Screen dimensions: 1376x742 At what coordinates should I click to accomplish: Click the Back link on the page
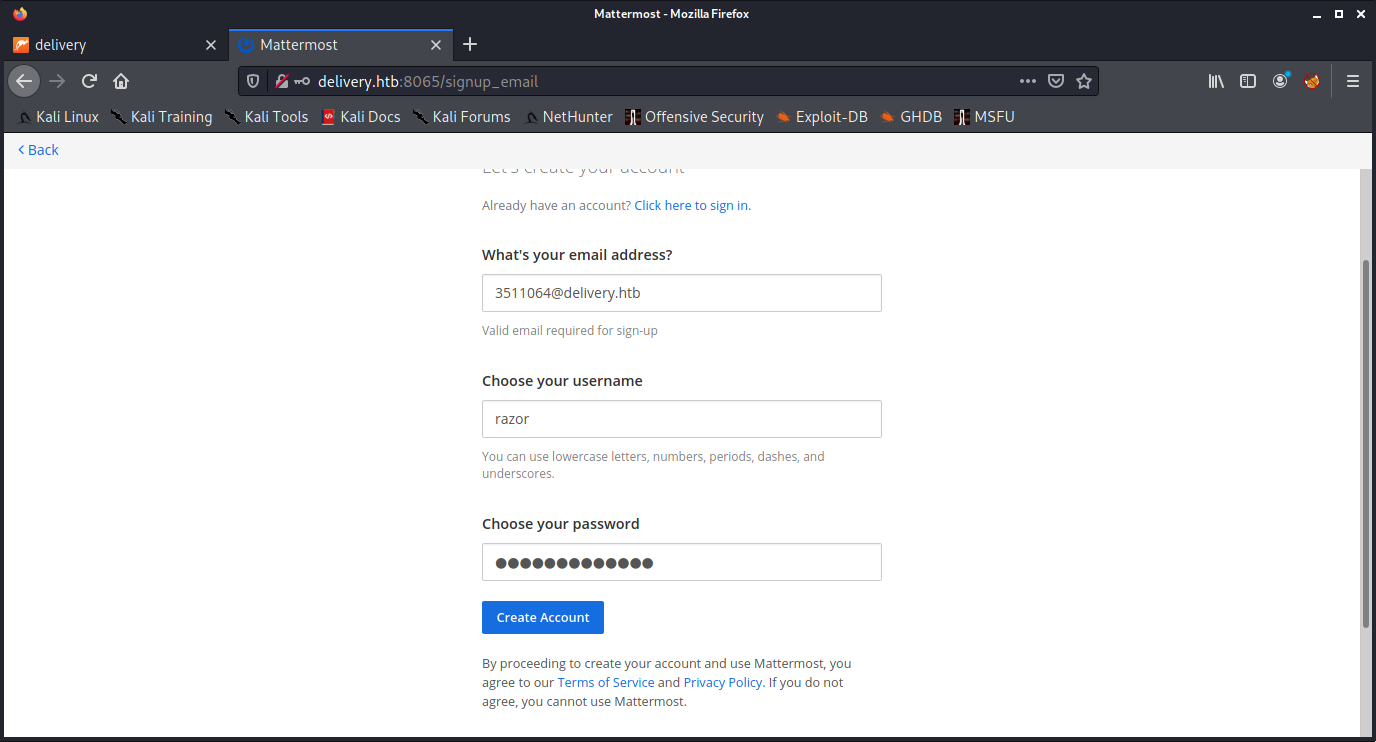38,150
